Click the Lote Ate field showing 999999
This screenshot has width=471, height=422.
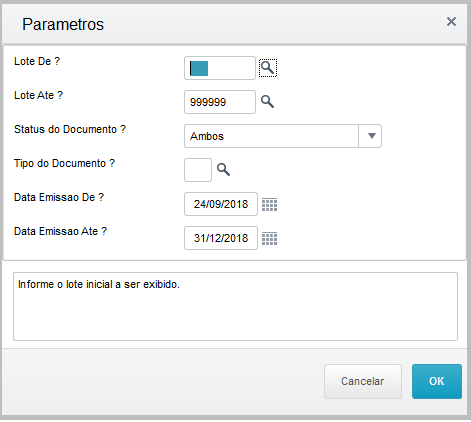220,102
